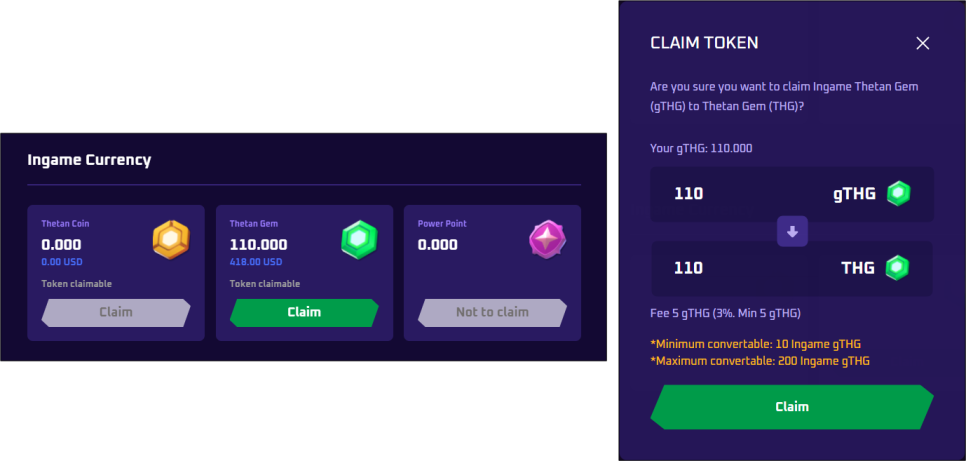This screenshot has width=966, height=461.
Task: Click the down-arrow convert icon
Action: pos(792,231)
